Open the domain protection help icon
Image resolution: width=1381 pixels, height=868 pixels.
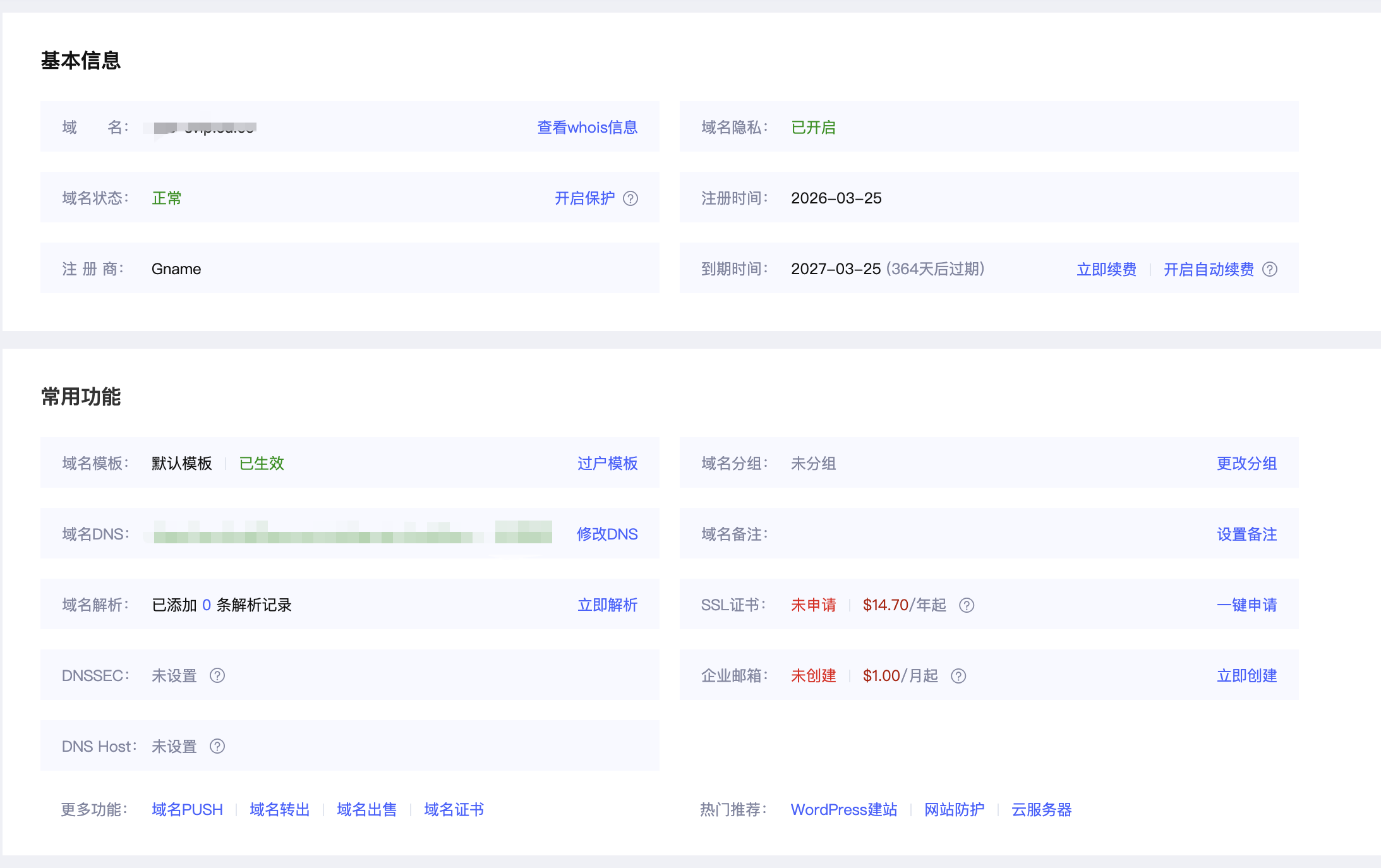(x=631, y=198)
